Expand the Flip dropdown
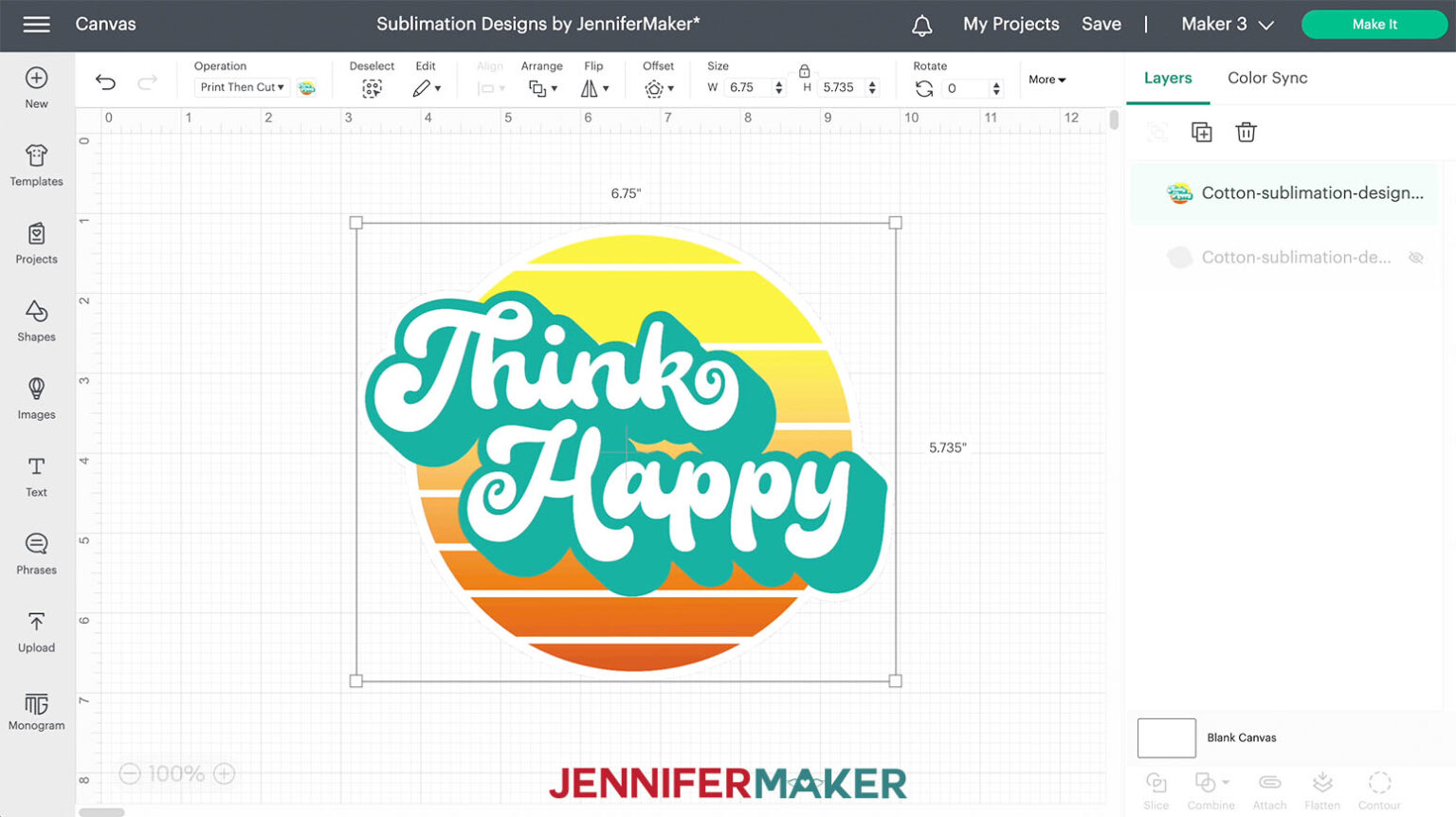This screenshot has height=817, width=1456. coord(594,88)
